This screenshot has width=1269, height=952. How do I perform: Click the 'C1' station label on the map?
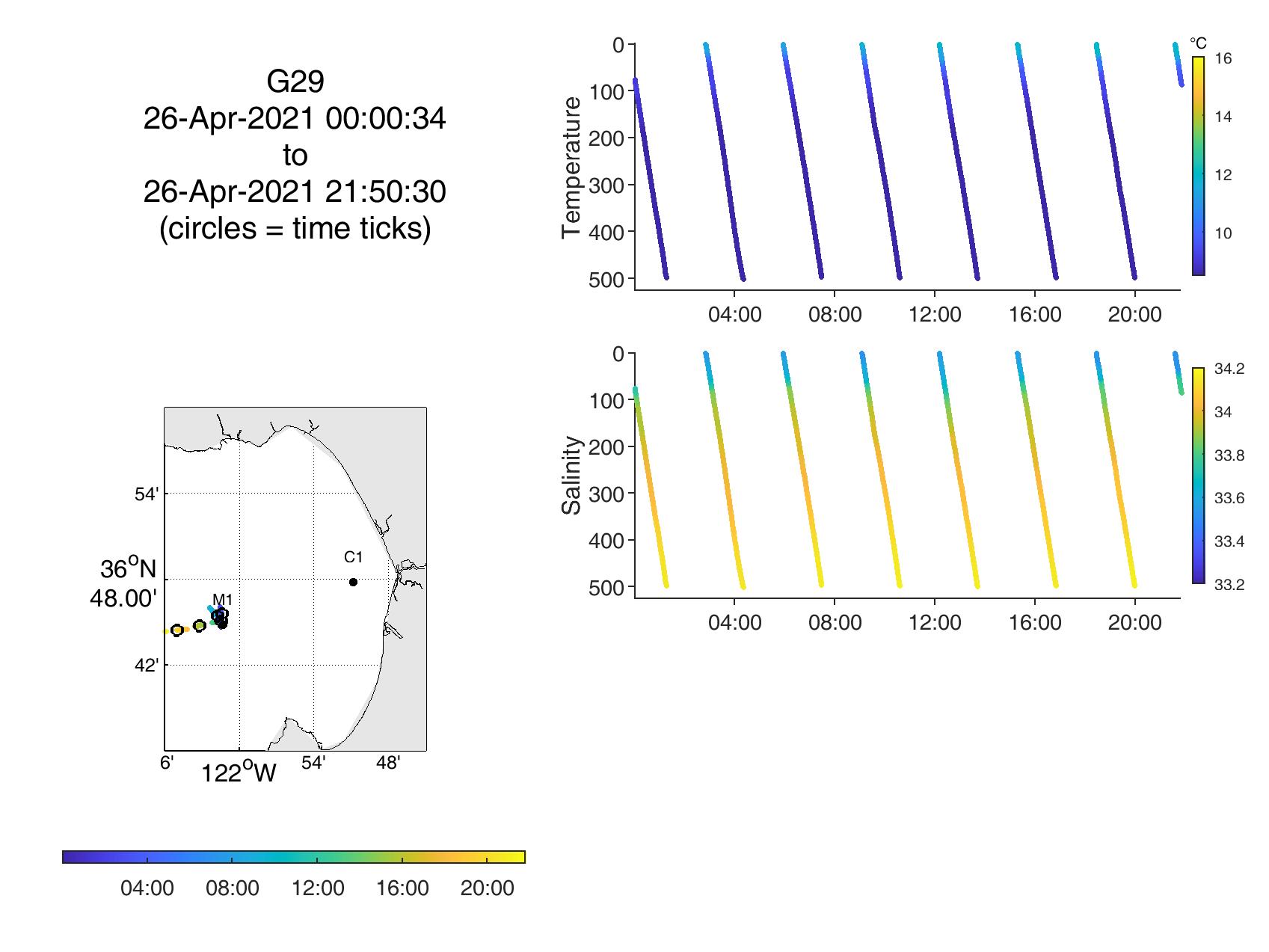(x=353, y=557)
